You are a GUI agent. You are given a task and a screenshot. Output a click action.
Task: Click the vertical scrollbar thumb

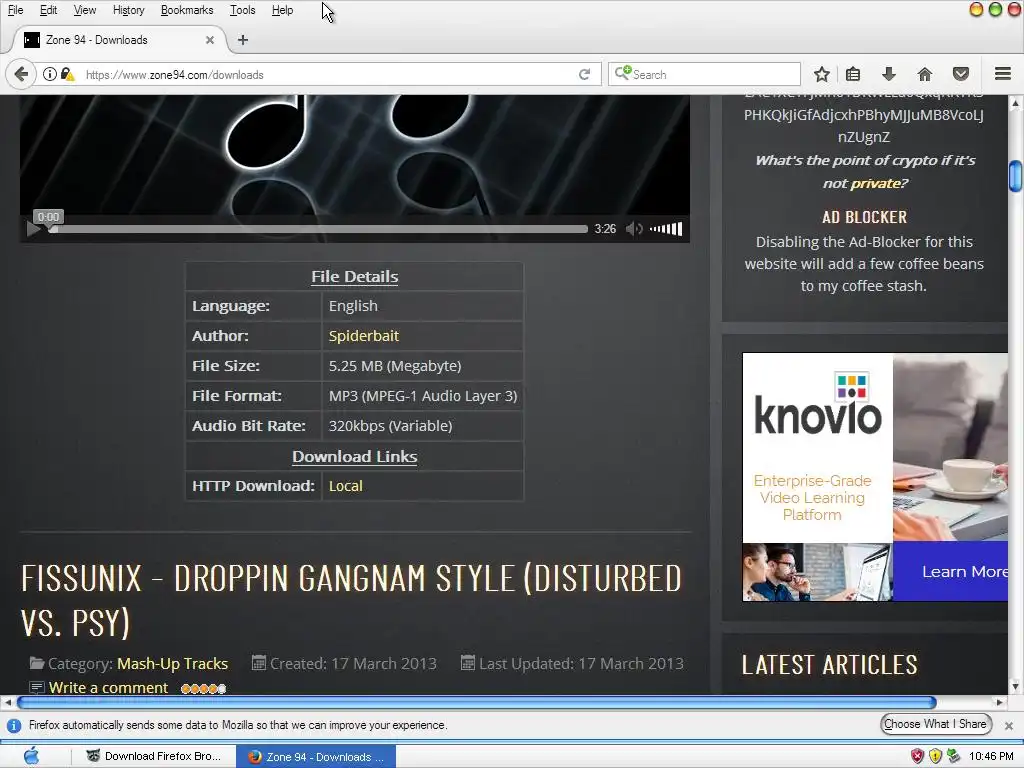1016,176
